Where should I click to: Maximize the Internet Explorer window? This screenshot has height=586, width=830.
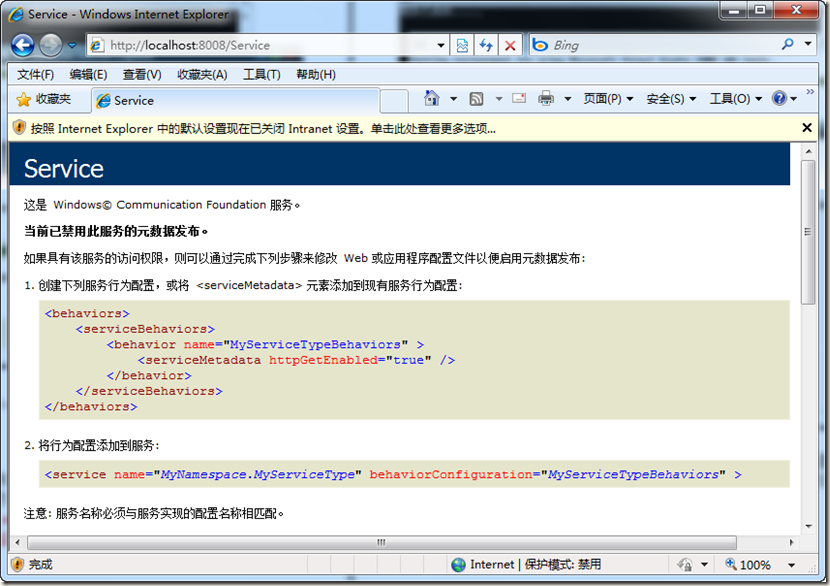[x=760, y=10]
